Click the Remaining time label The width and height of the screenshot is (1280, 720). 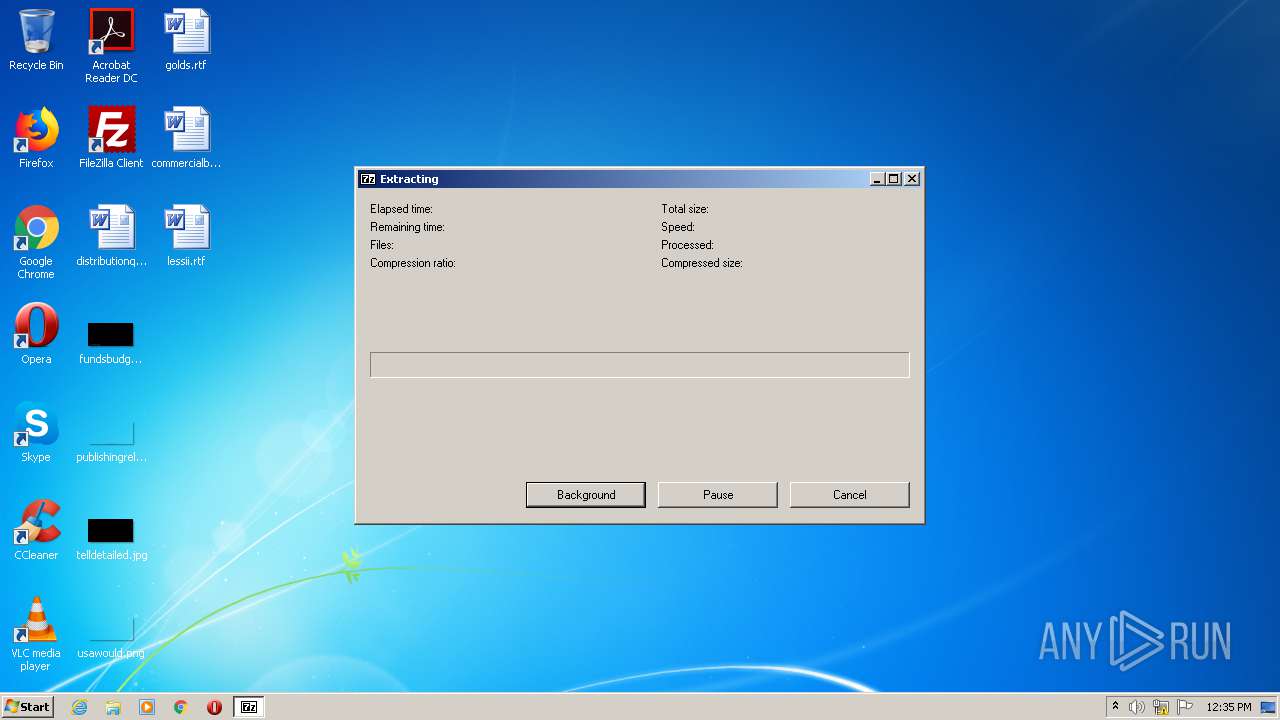click(407, 227)
